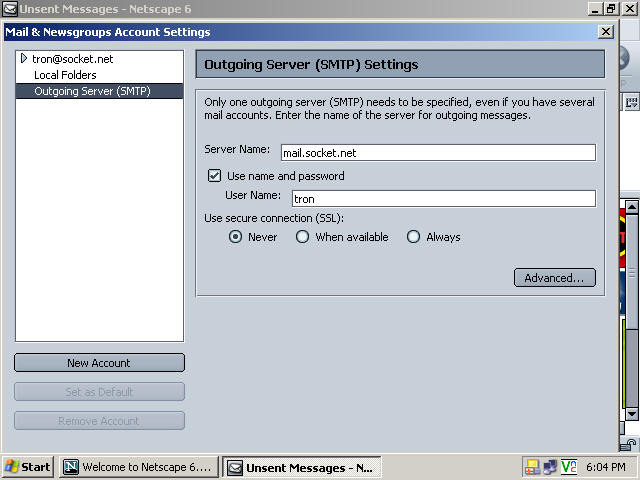Click scroll down arrow in background window
The width and height of the screenshot is (640, 480).
pyautogui.click(x=632, y=414)
